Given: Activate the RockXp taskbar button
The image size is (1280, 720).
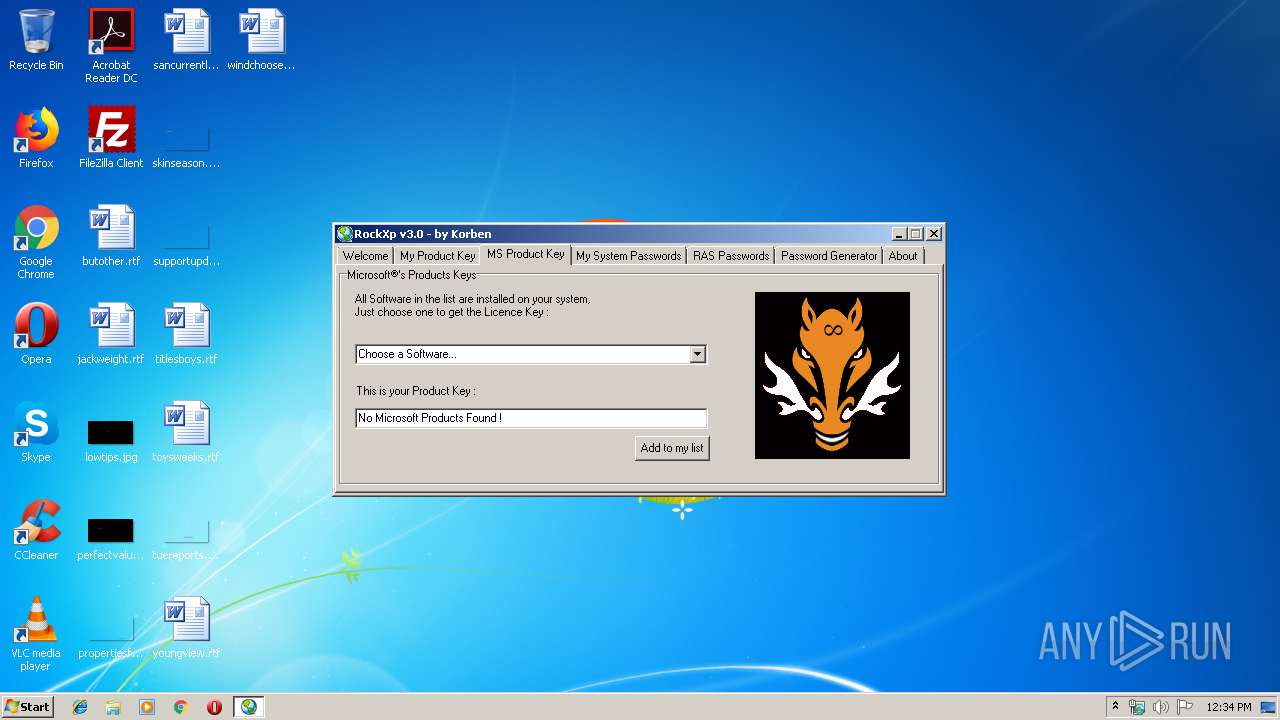Looking at the screenshot, I should tap(248, 707).
